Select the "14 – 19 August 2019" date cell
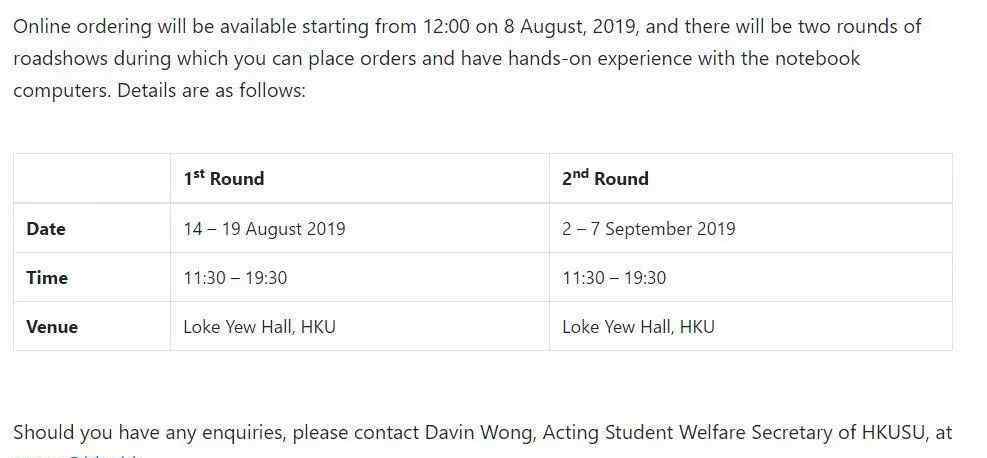The image size is (987, 458). tap(264, 229)
